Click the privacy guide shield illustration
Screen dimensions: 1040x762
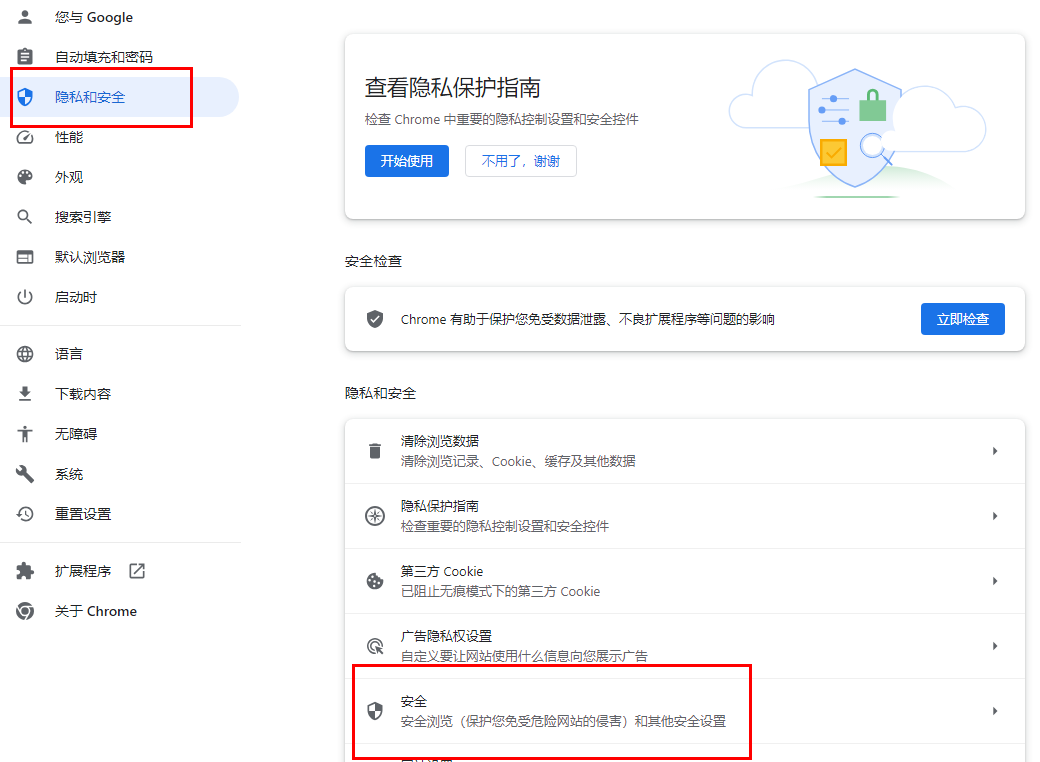(856, 128)
